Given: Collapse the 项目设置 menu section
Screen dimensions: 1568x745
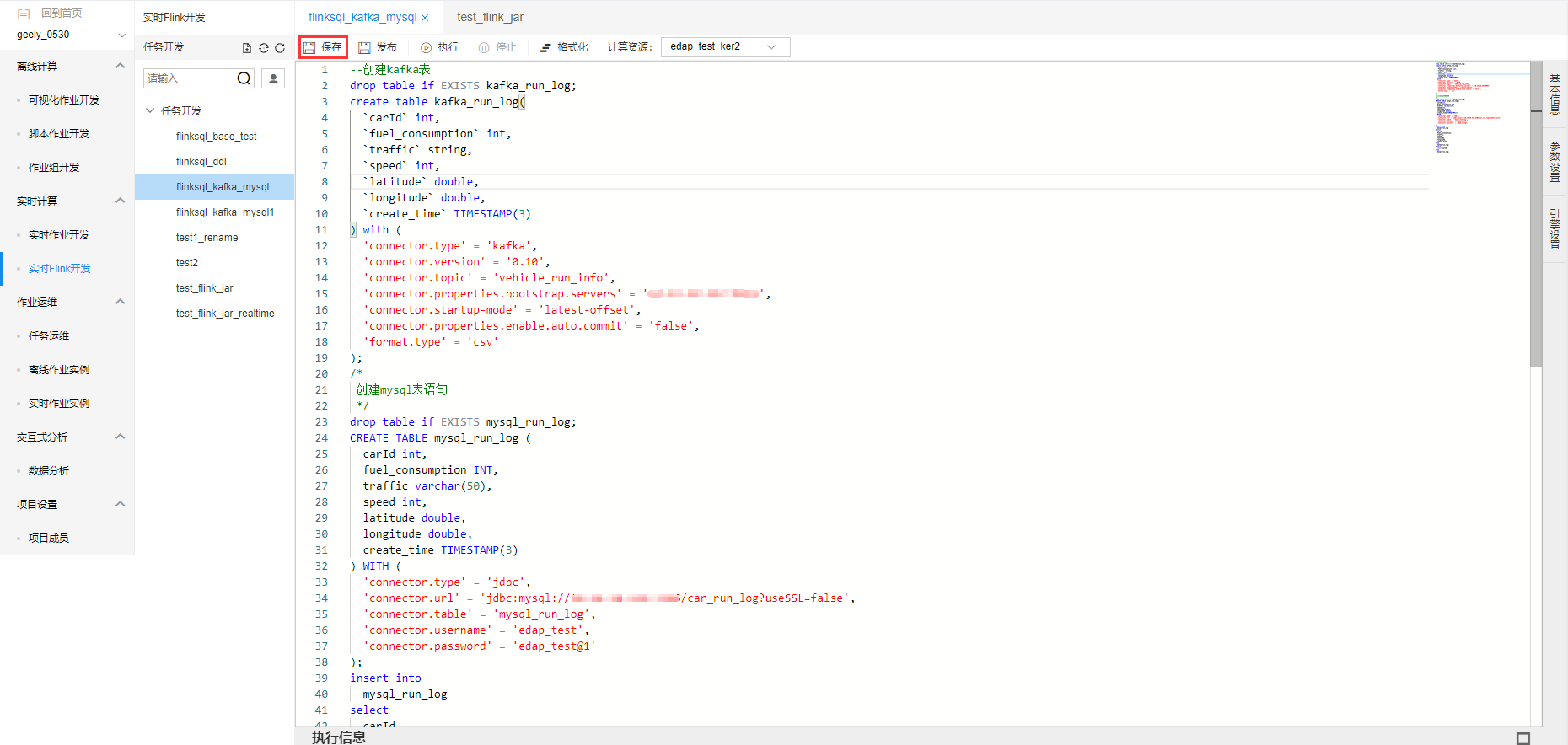Looking at the screenshot, I should (x=120, y=504).
